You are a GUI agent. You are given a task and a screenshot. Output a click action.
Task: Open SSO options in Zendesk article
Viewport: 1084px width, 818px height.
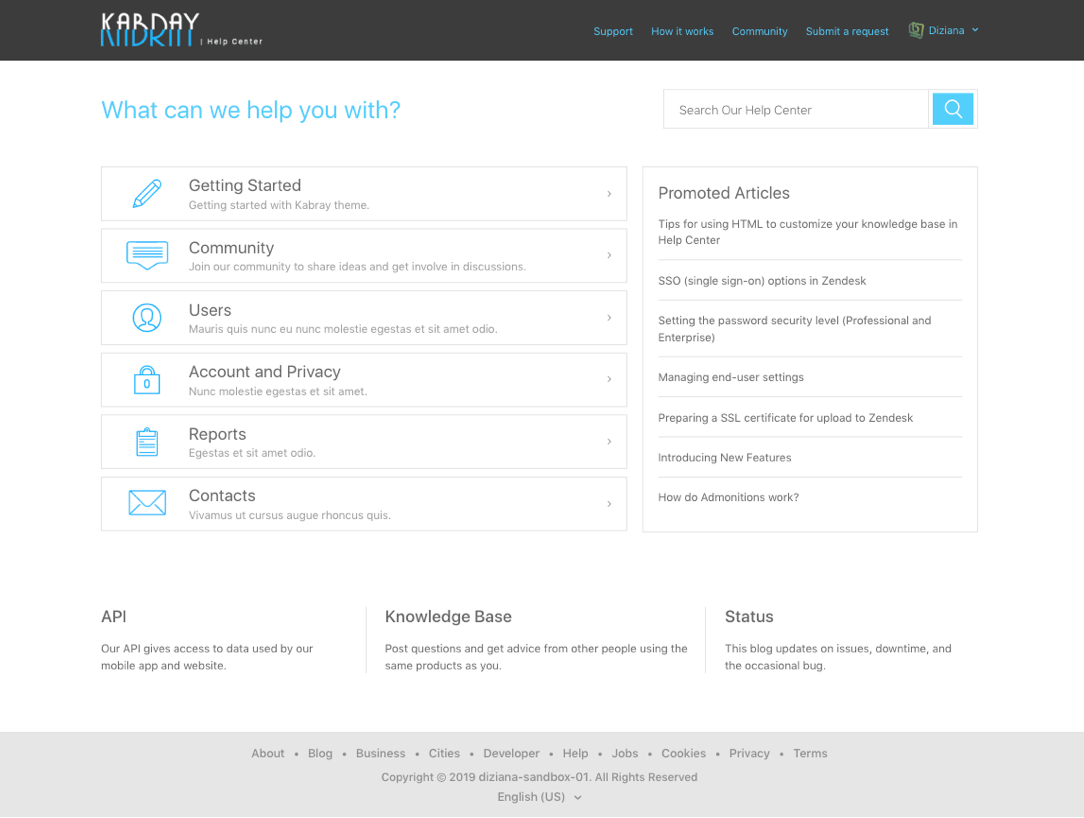(x=762, y=281)
